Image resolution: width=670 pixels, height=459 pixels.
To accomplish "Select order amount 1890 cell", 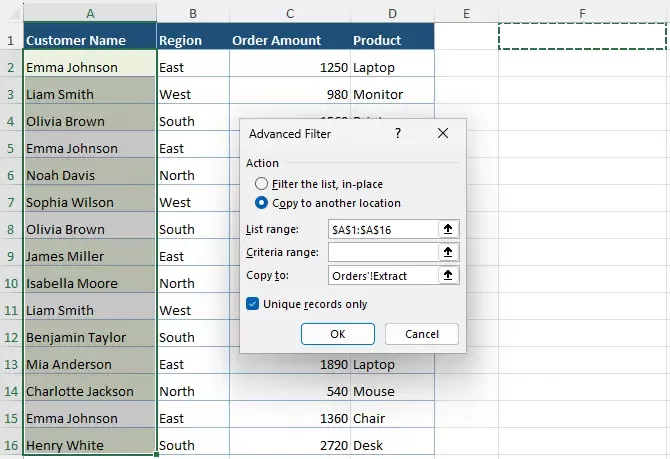I will tap(290, 364).
